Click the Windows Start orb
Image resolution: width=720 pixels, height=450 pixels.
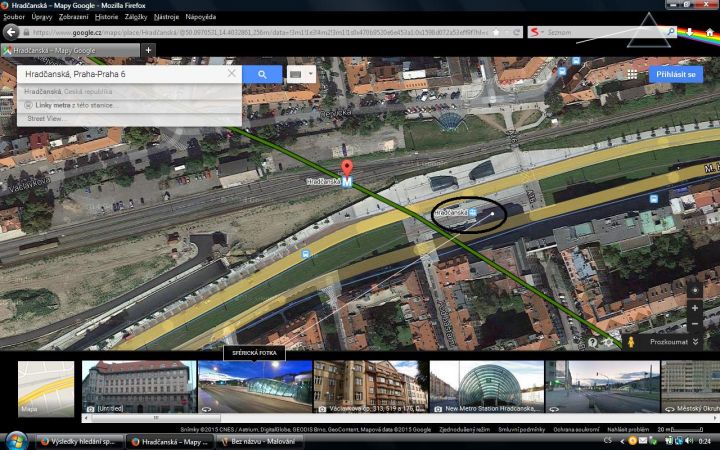(17, 441)
